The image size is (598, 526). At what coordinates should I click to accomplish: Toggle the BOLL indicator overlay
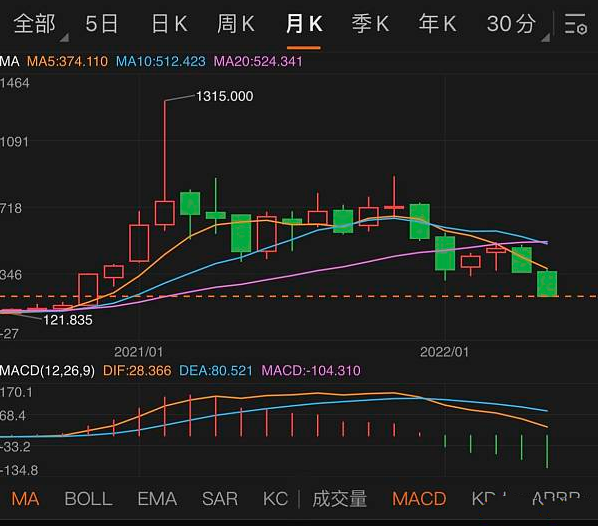tap(88, 499)
